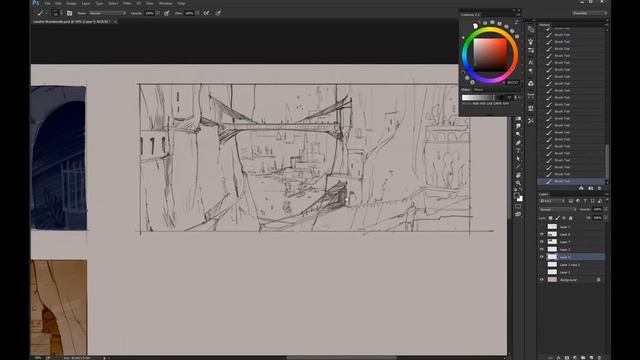
Task: Select the Zoom tool
Action: pos(518,183)
